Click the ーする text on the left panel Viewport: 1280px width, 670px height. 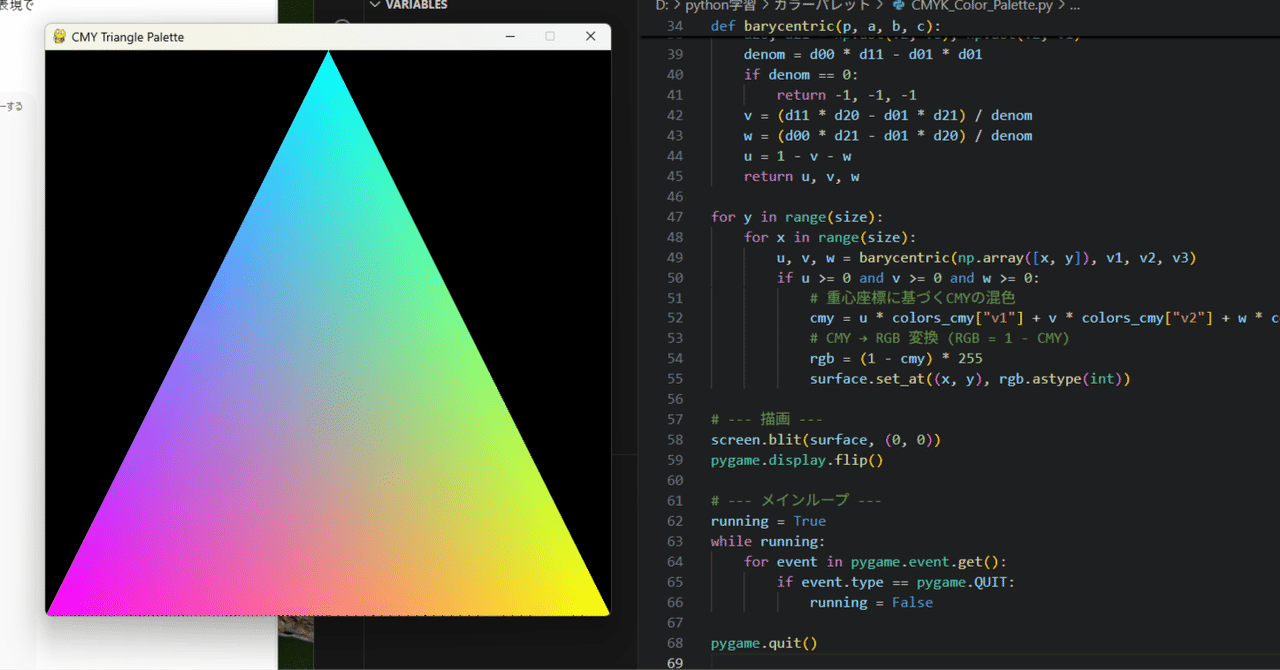click(12, 106)
